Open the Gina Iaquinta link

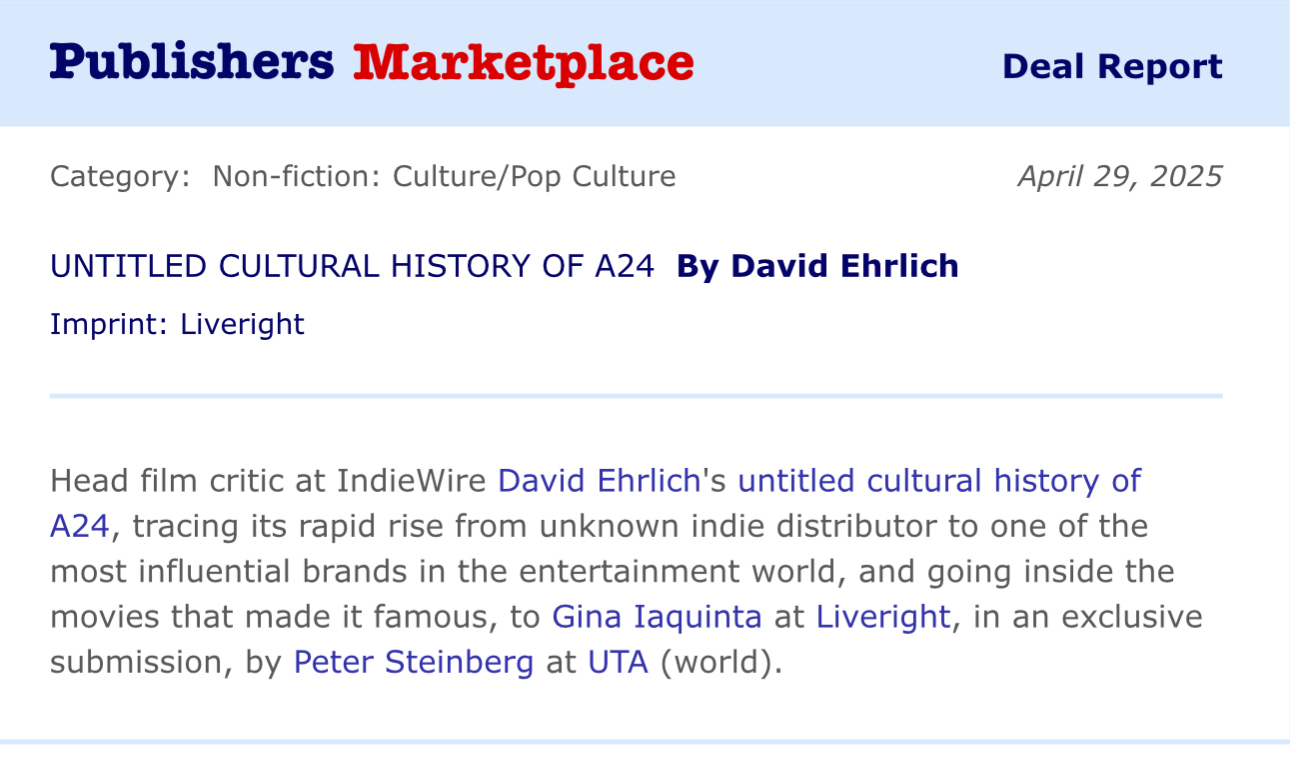coord(657,617)
